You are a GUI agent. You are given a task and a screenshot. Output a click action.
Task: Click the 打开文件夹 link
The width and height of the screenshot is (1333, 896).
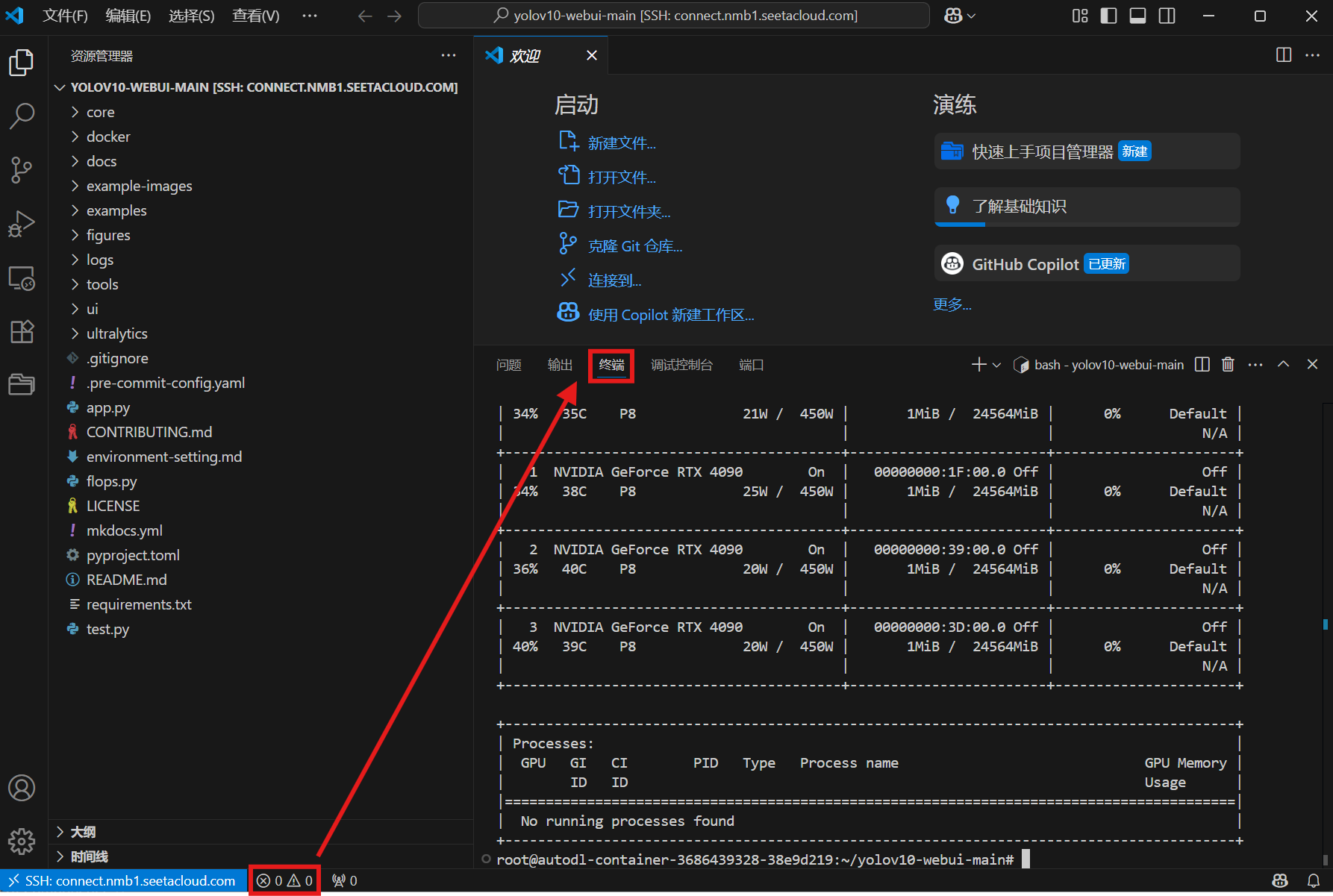[x=628, y=212]
